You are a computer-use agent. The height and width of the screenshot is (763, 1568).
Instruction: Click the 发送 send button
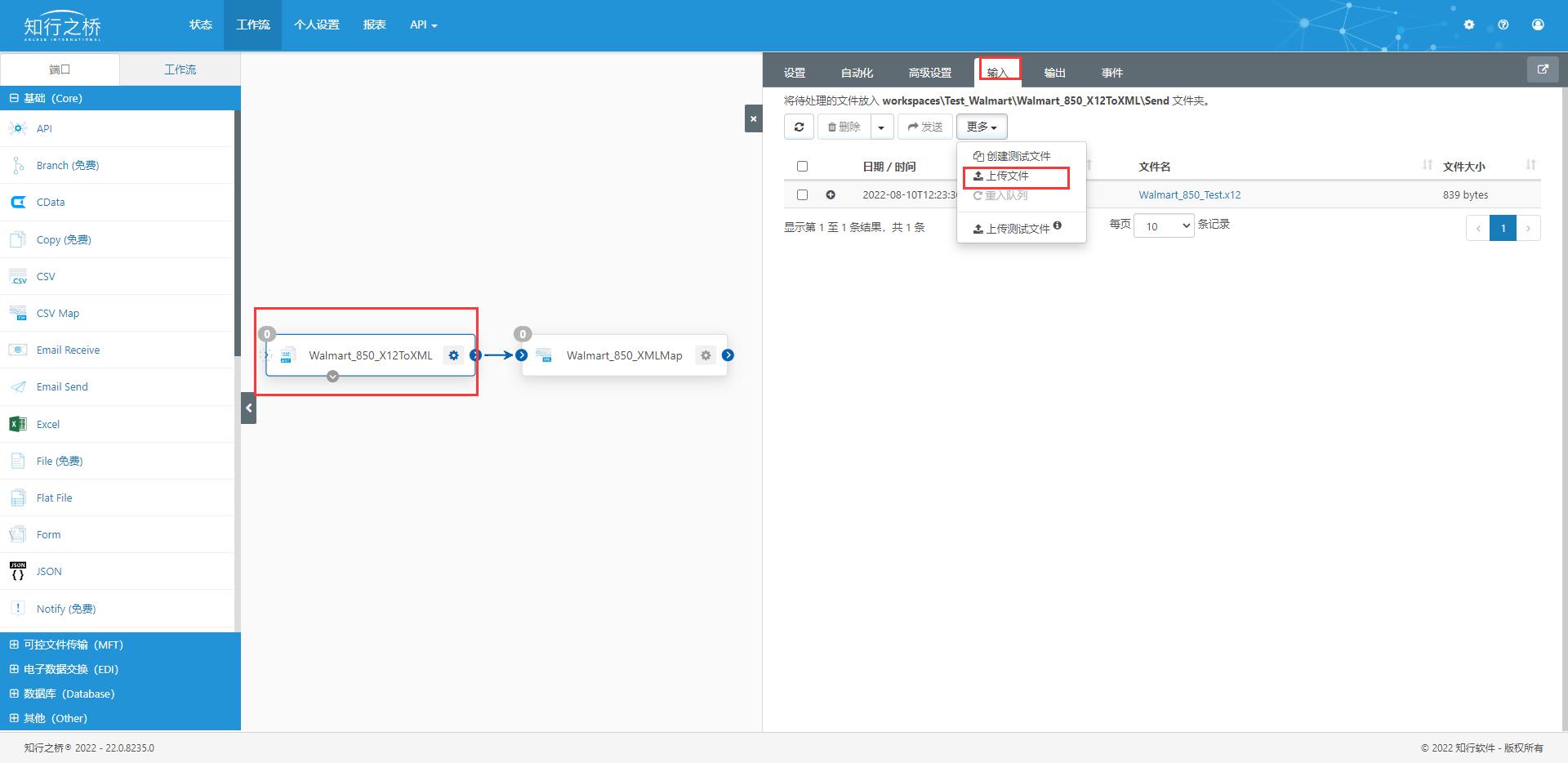pos(925,127)
